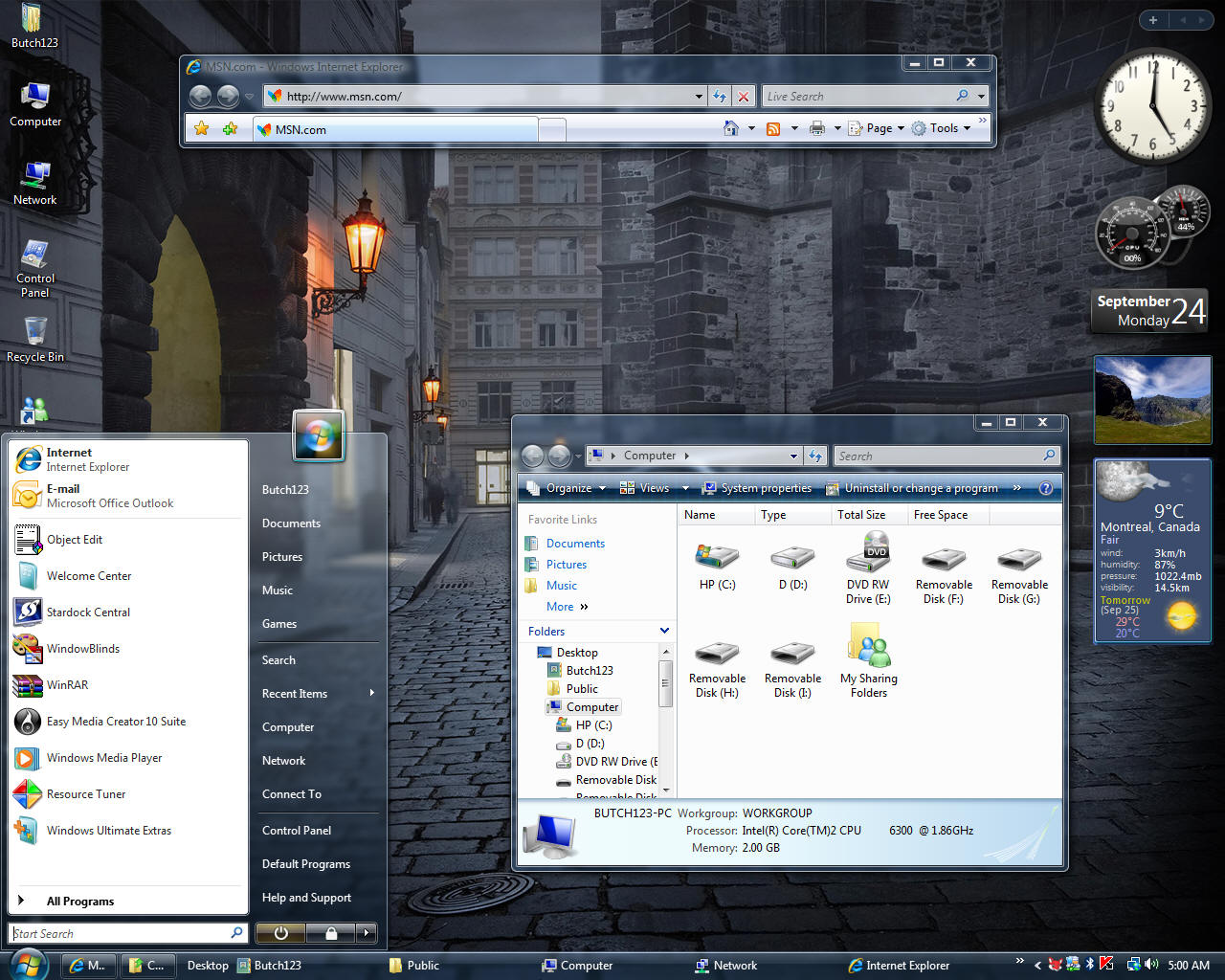
Task: Click the Home icon in IE toolbar
Action: click(731, 128)
